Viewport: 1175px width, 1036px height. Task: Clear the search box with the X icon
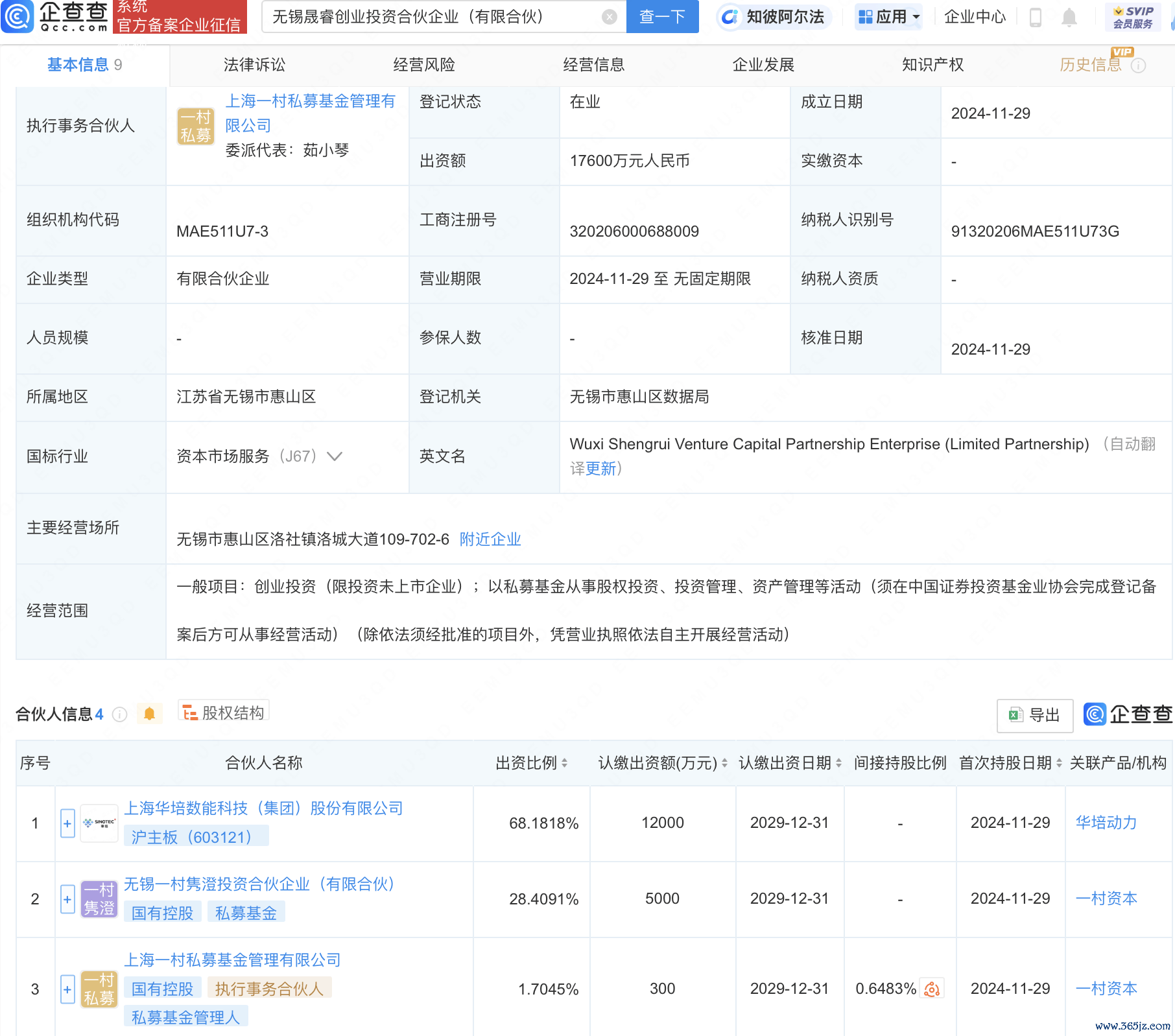[609, 17]
